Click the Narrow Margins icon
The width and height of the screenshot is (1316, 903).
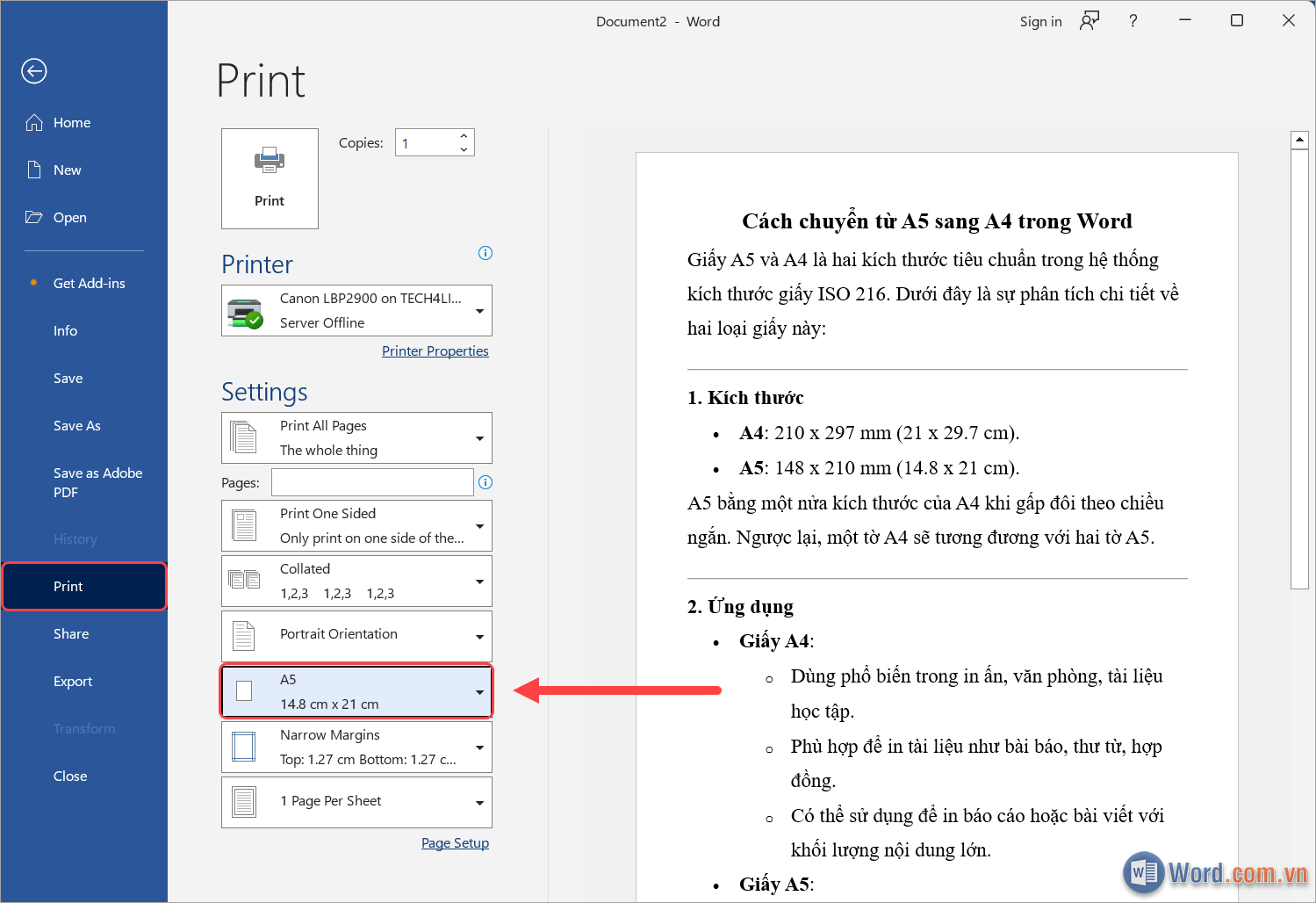244,747
